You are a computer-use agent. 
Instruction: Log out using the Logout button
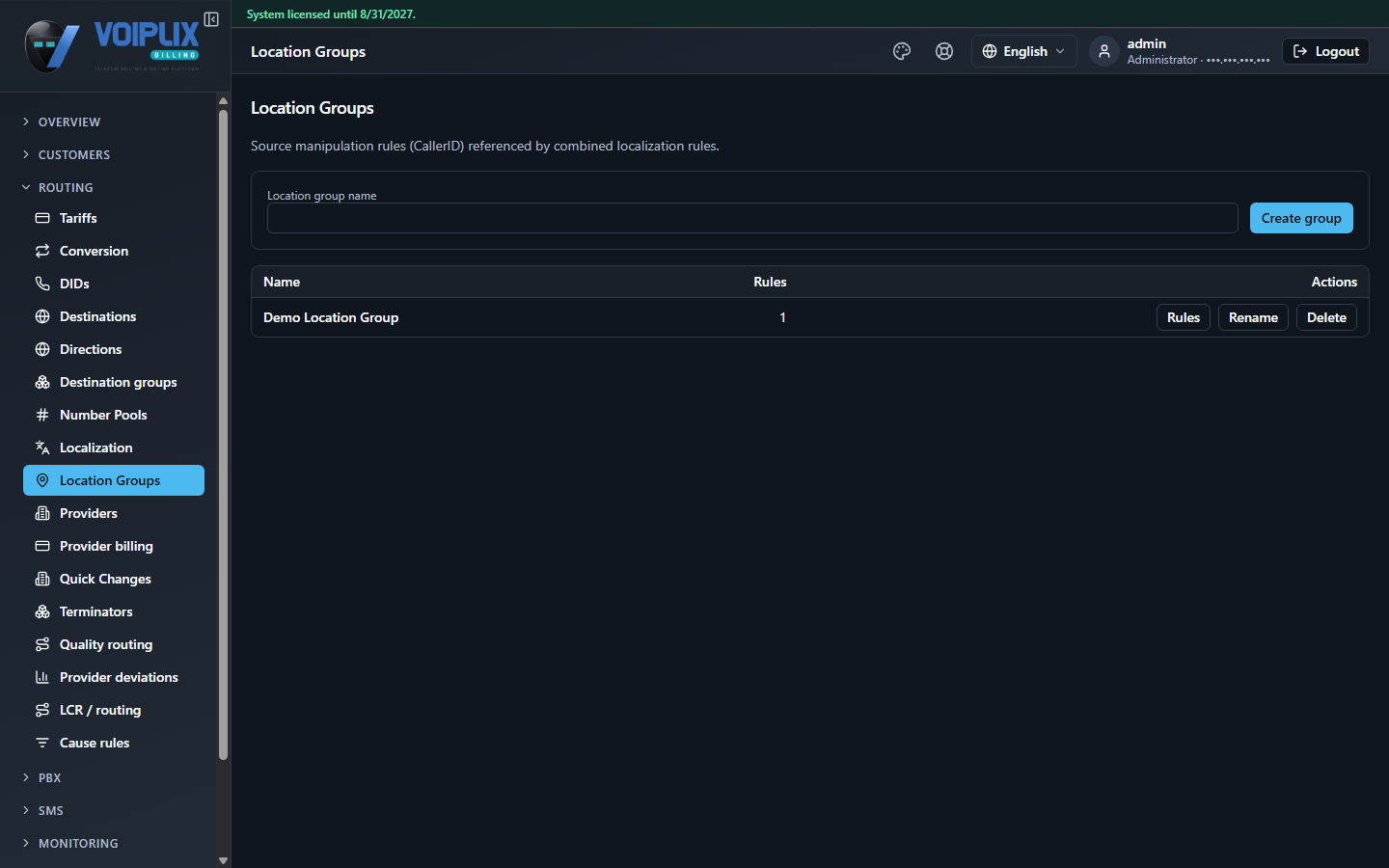tap(1325, 51)
